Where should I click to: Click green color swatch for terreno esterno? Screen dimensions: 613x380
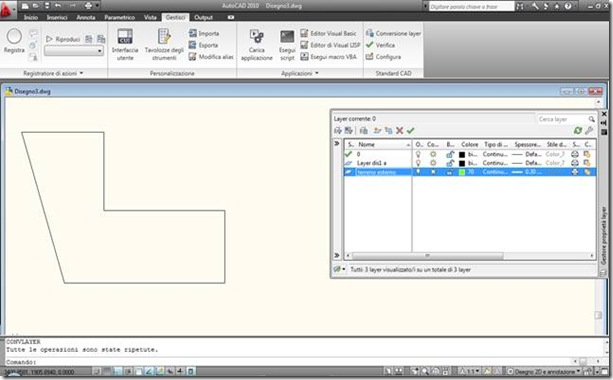click(462, 172)
